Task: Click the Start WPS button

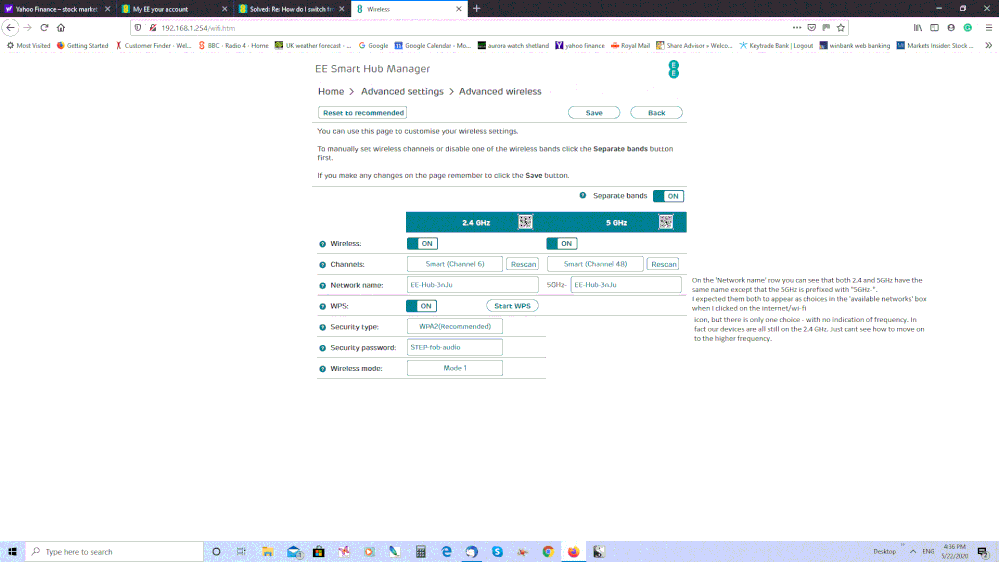Action: pyautogui.click(x=512, y=306)
